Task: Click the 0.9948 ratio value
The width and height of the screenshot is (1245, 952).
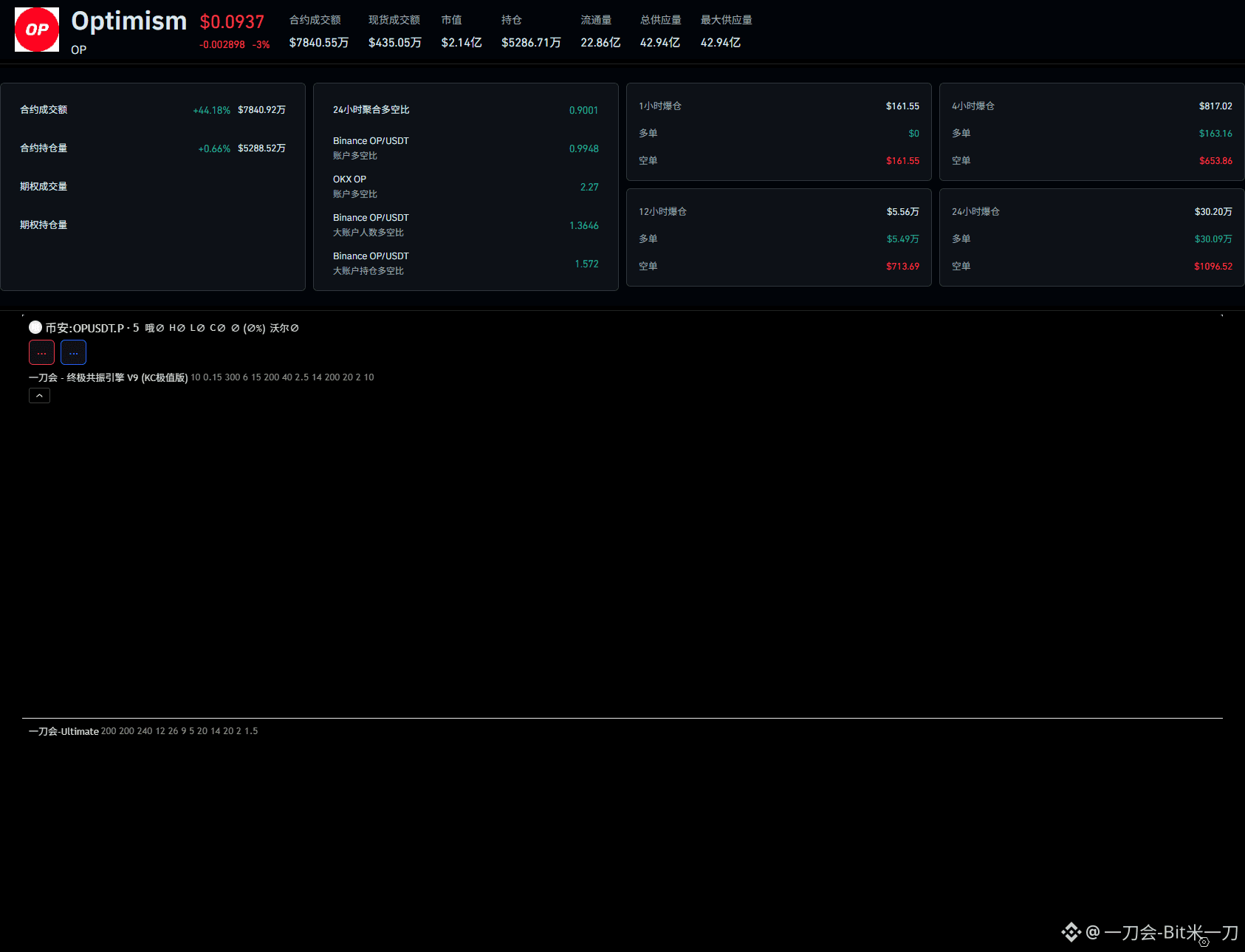Action: tap(584, 148)
